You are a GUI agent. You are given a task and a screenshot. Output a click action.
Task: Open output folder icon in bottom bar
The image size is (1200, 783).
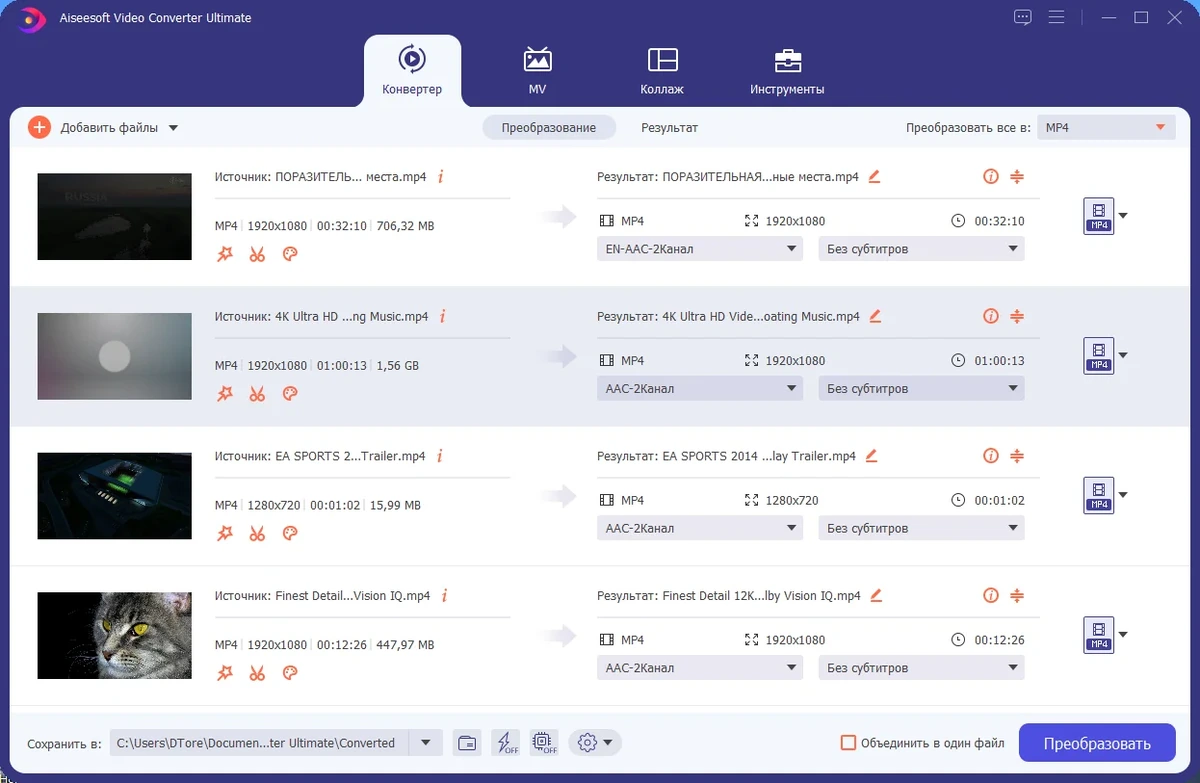(x=466, y=743)
